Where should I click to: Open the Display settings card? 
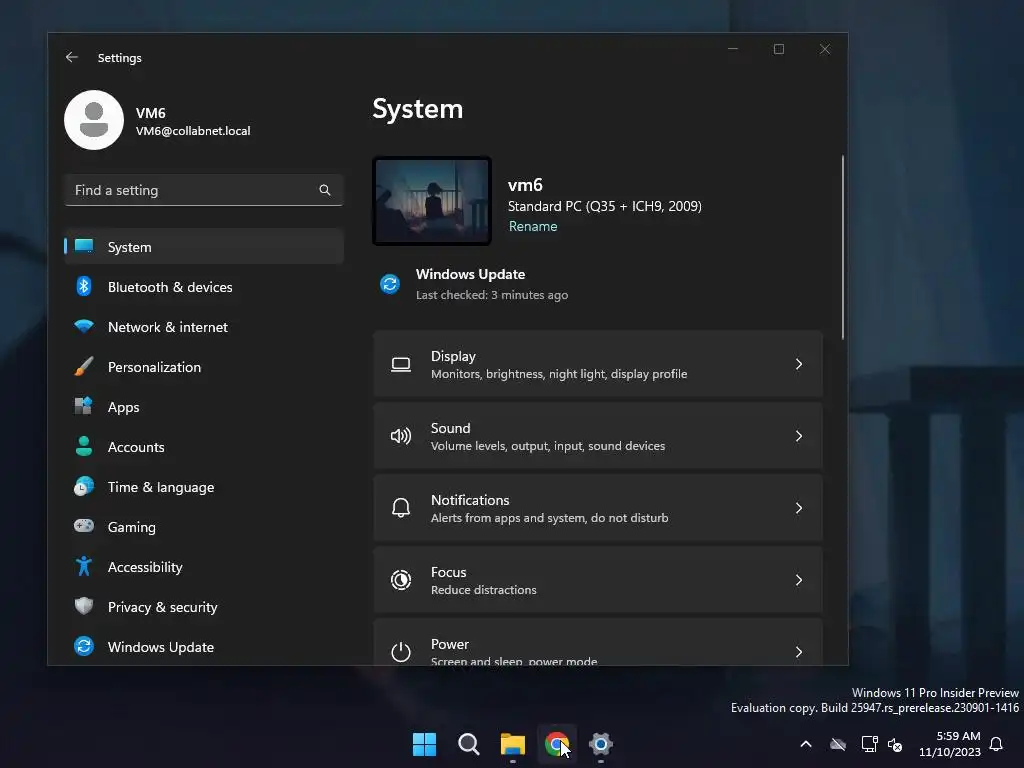click(598, 364)
